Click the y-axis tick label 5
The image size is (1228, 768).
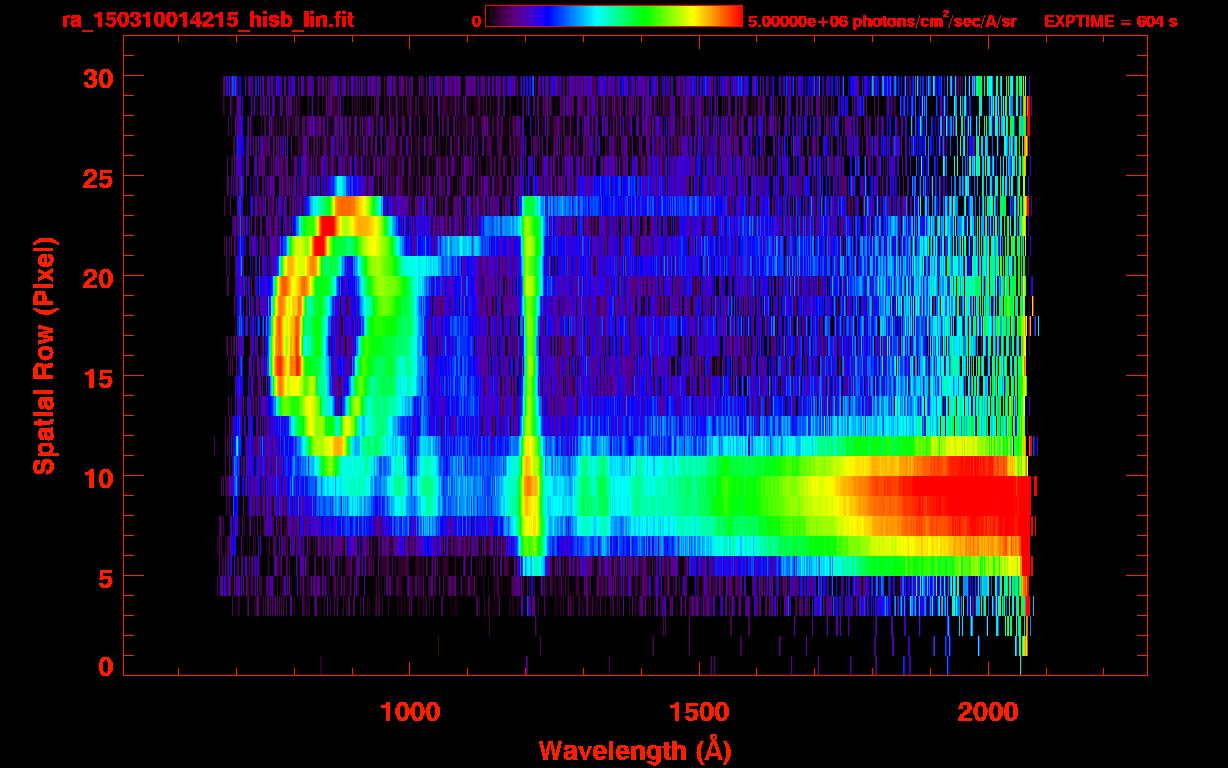point(106,577)
